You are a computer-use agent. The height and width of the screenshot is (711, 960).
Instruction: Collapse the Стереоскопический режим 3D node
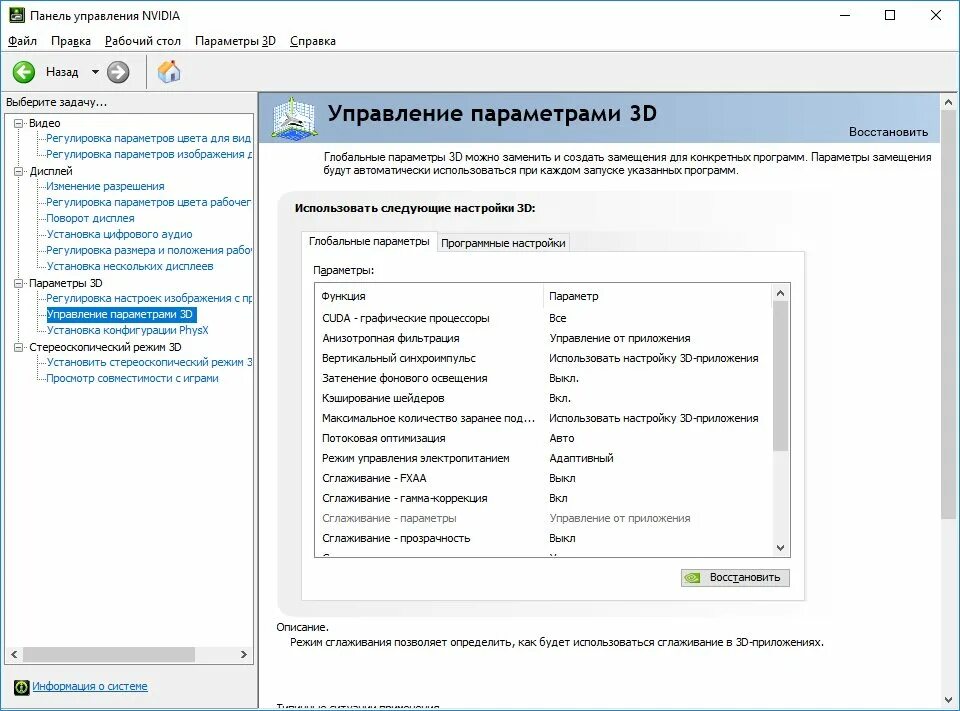18,347
